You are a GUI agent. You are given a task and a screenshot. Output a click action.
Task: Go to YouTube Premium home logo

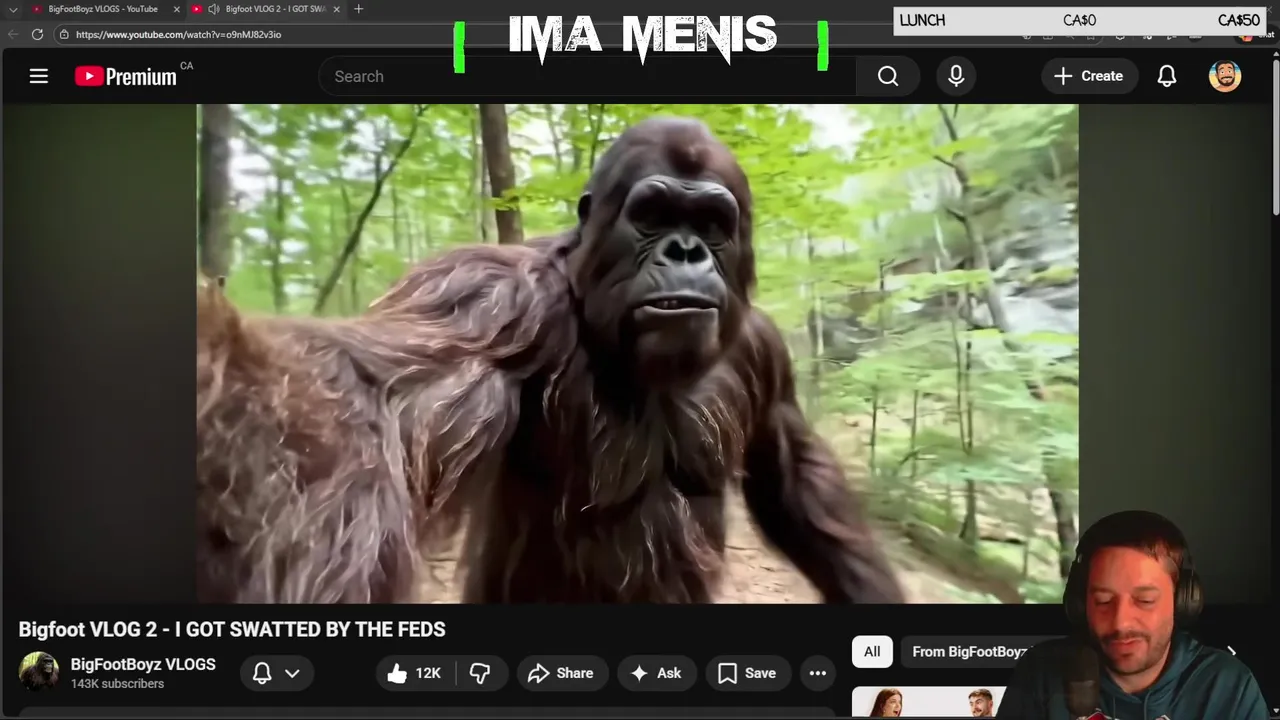[x=126, y=76]
